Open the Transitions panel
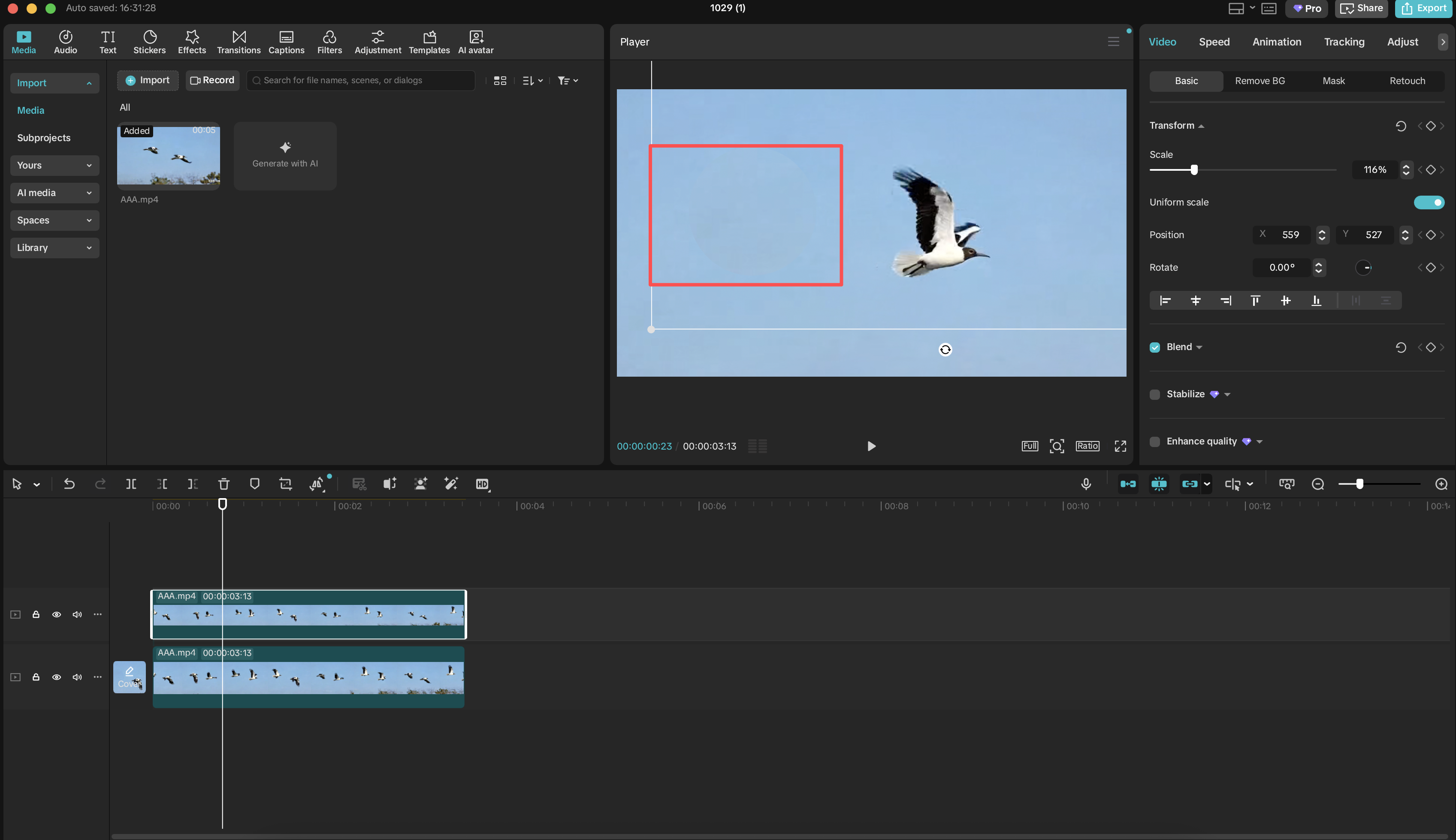The height and width of the screenshot is (840, 1456). (238, 42)
